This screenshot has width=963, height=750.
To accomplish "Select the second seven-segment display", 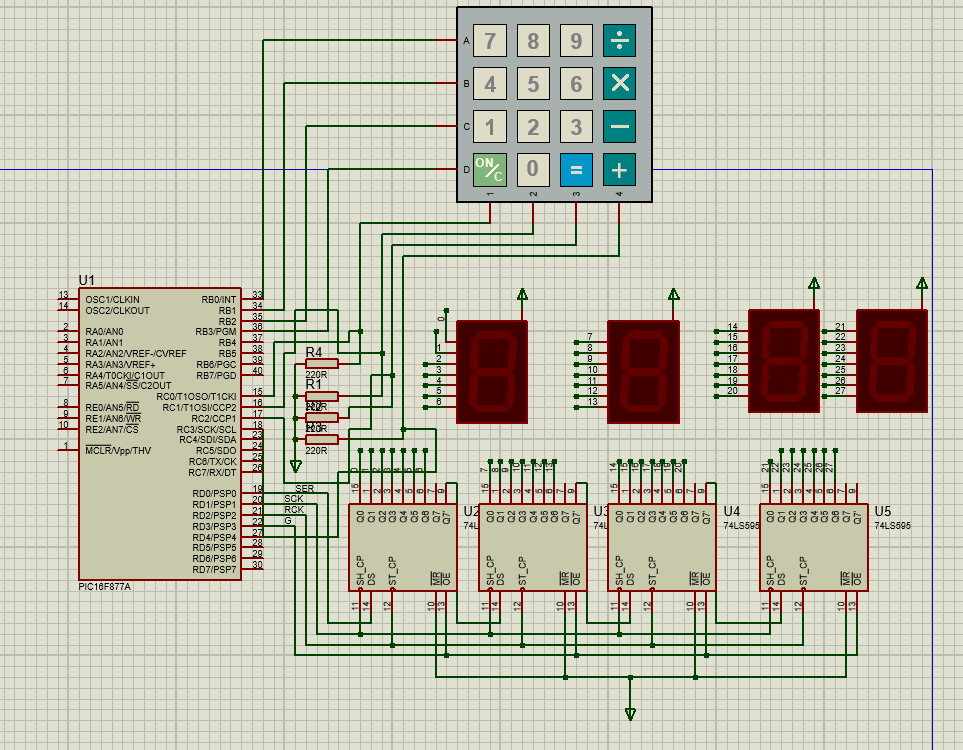I will point(644,372).
